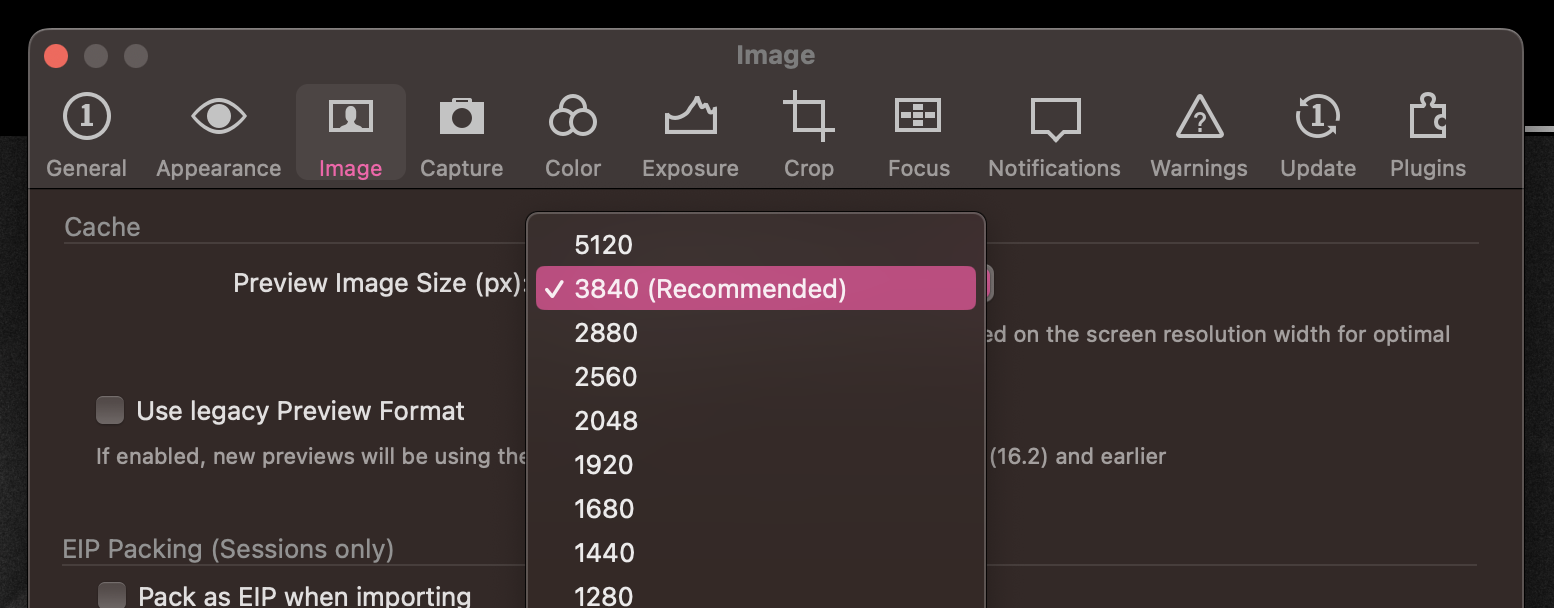Click the Image tab in toolbar
The height and width of the screenshot is (608, 1554).
click(351, 133)
